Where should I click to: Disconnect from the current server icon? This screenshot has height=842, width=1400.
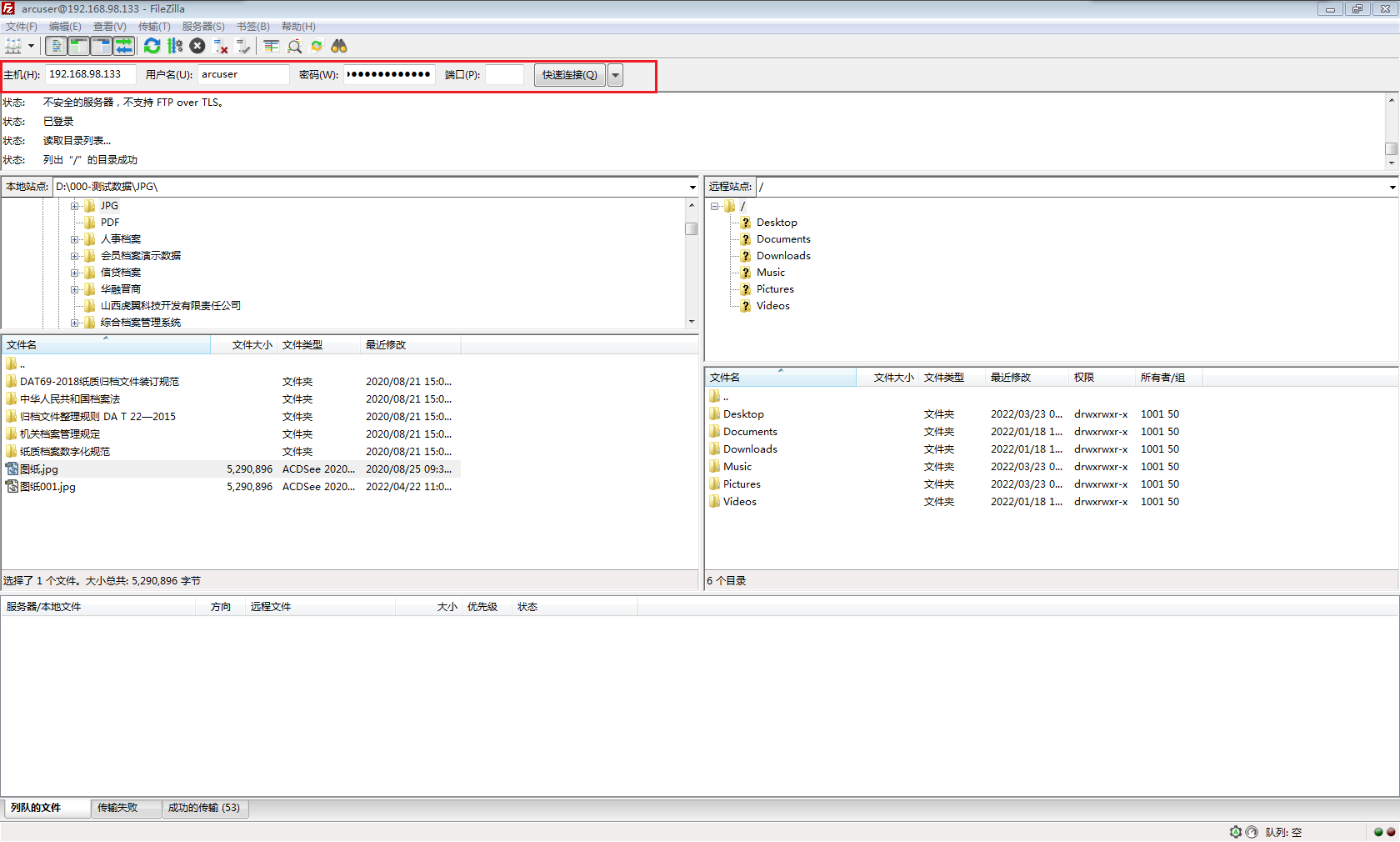click(x=221, y=46)
